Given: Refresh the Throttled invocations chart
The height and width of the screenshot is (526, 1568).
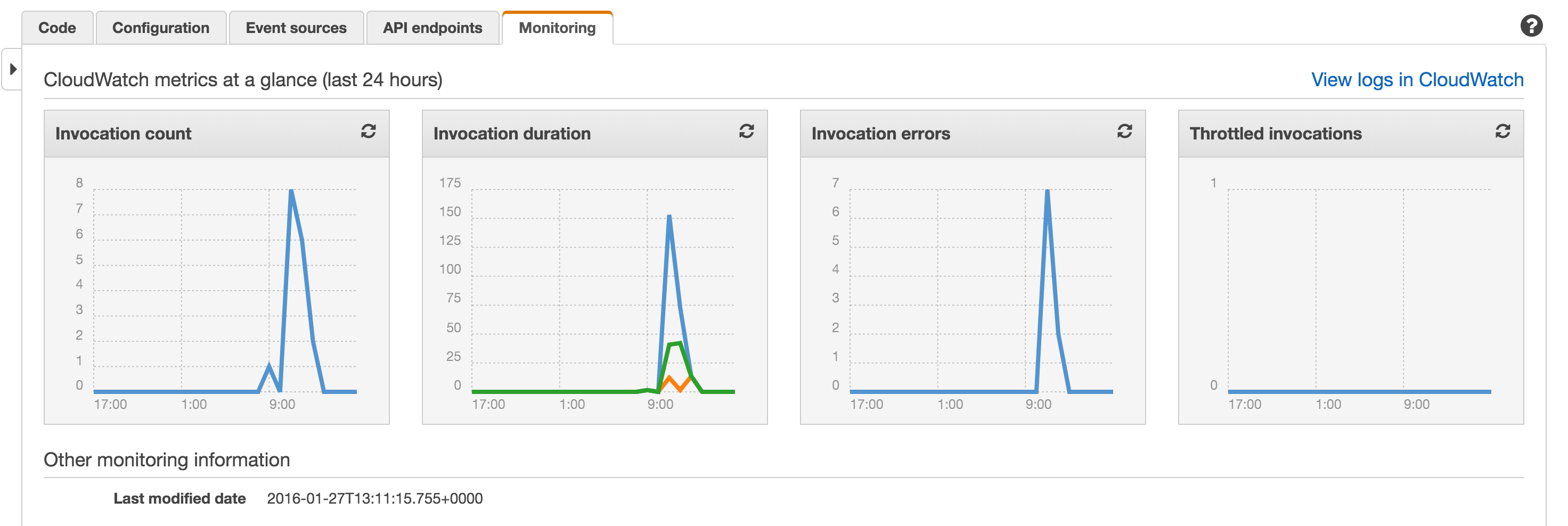Looking at the screenshot, I should click(1503, 131).
